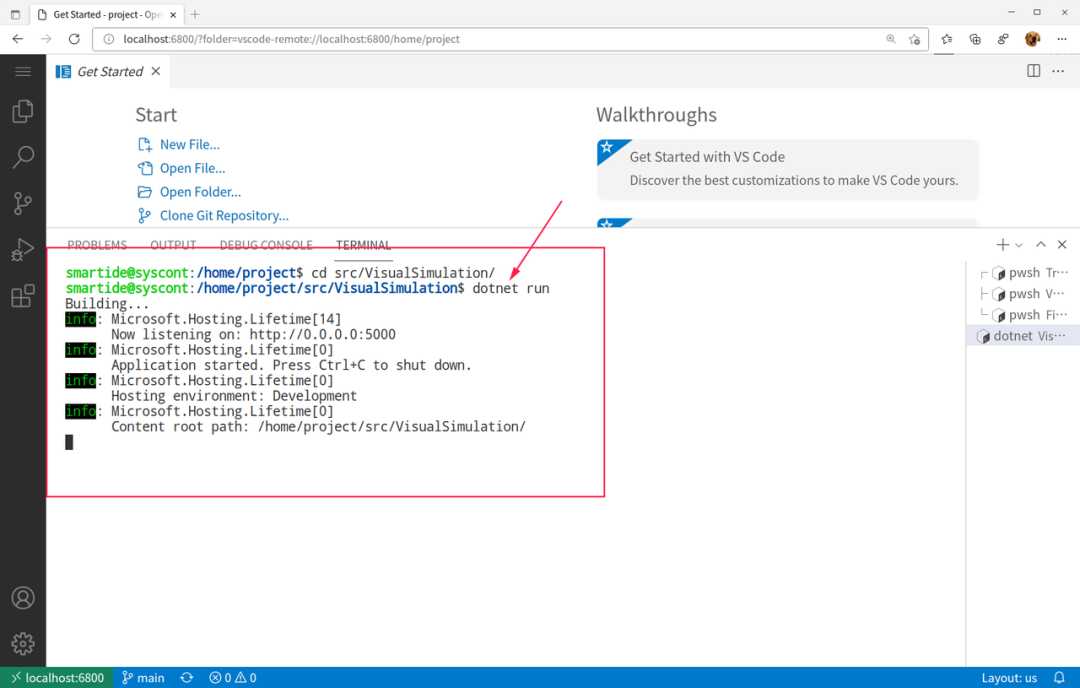Click the browser tab actions menu icon
This screenshot has height=688, width=1080.
click(x=15, y=14)
